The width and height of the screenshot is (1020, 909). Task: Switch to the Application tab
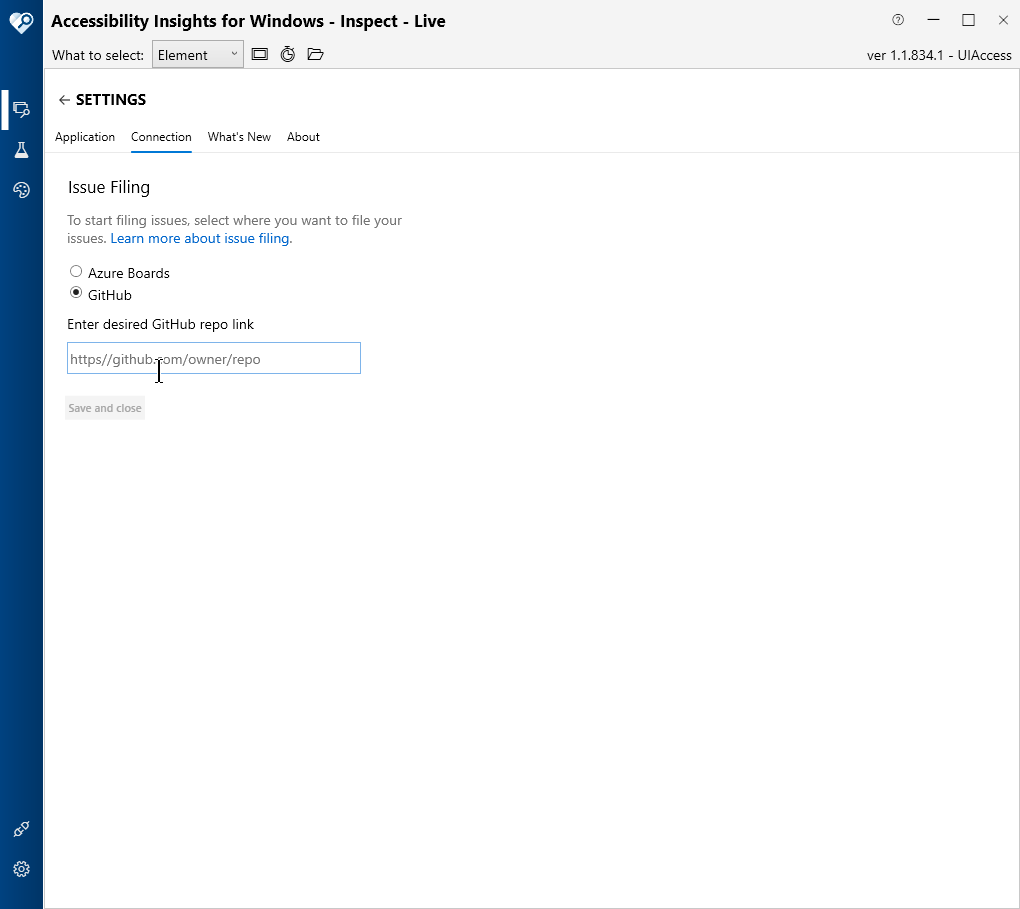tap(85, 137)
